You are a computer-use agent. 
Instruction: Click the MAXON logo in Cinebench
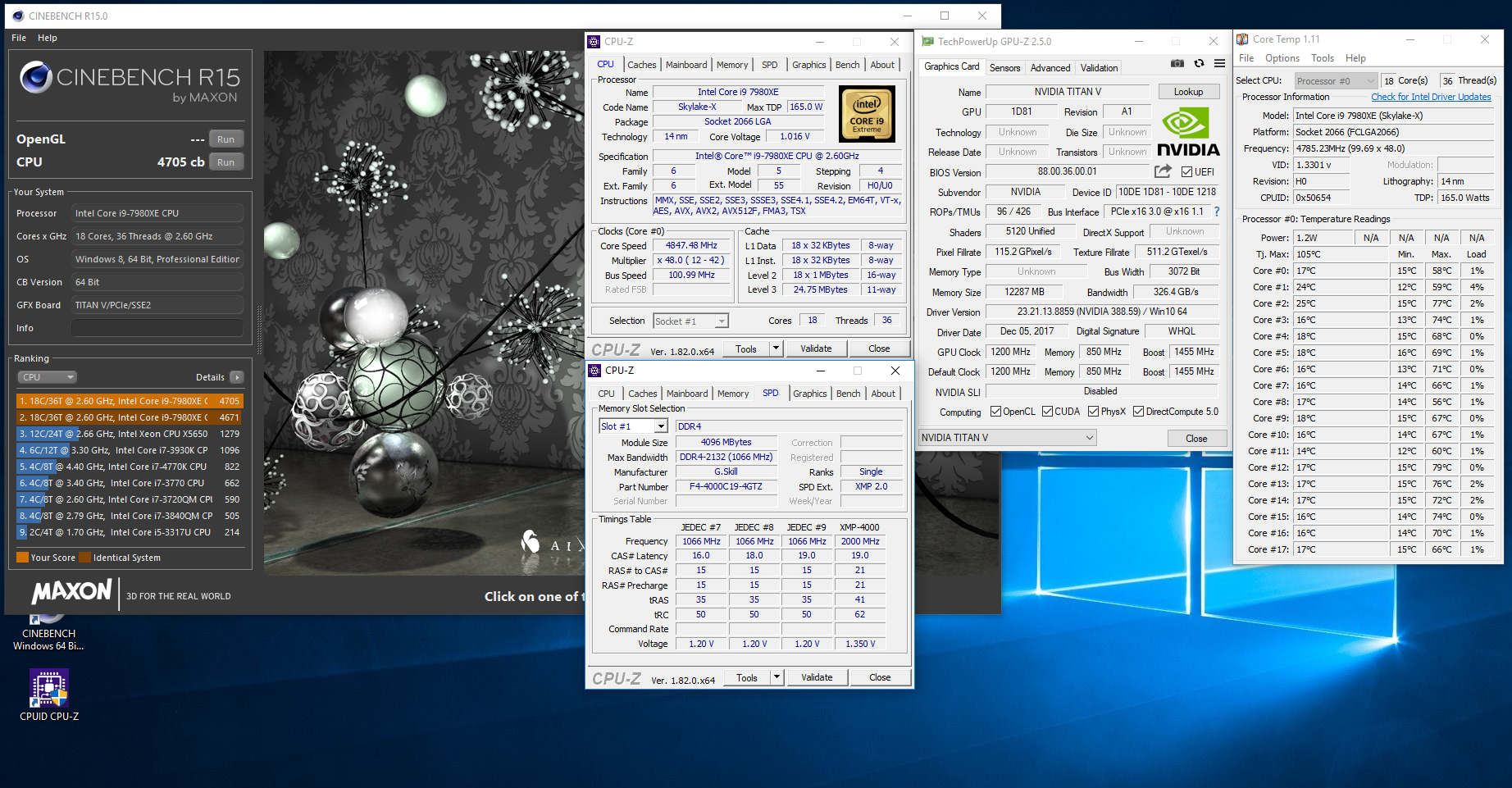(x=72, y=591)
